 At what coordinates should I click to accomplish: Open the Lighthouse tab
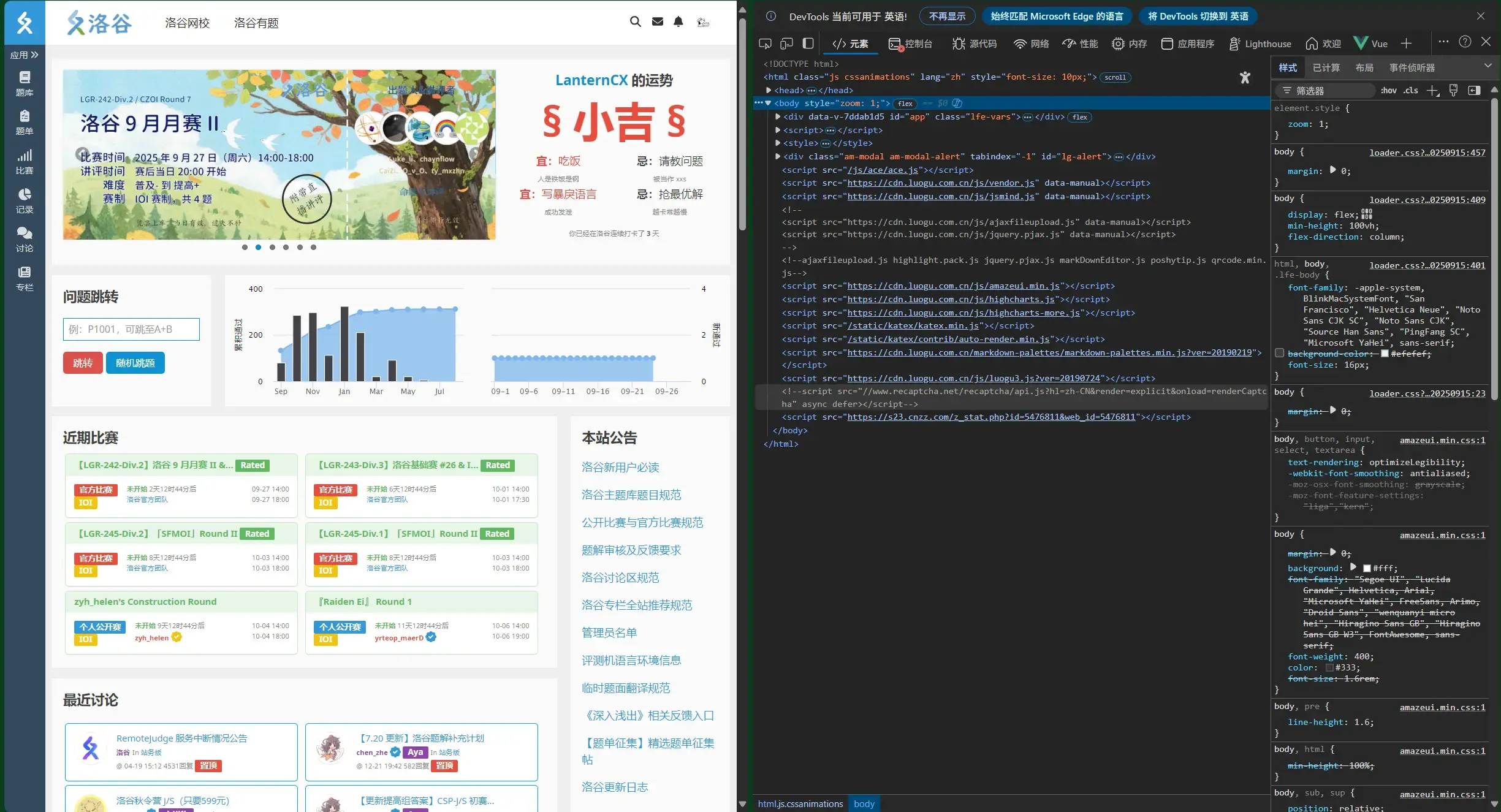[1260, 44]
